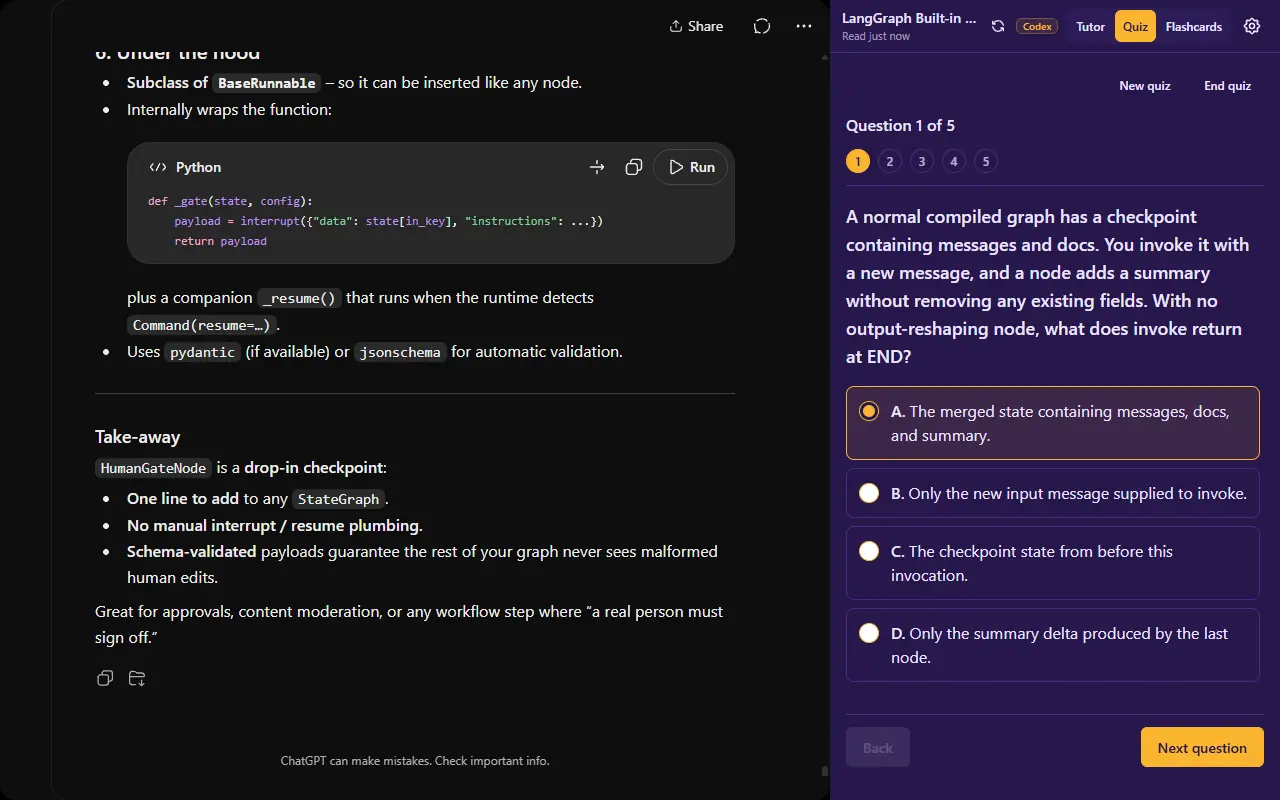1280x800 pixels.
Task: Open the three-dot more options menu
Action: click(x=804, y=26)
